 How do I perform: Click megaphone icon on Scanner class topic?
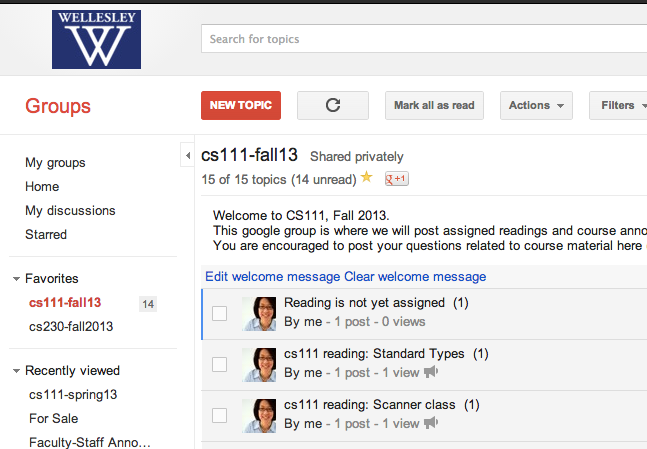[431, 423]
